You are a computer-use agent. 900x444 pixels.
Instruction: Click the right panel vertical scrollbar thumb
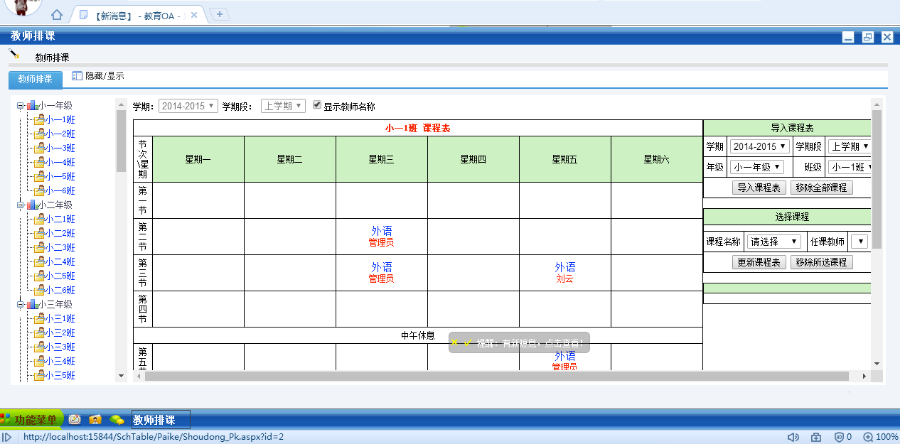876,179
